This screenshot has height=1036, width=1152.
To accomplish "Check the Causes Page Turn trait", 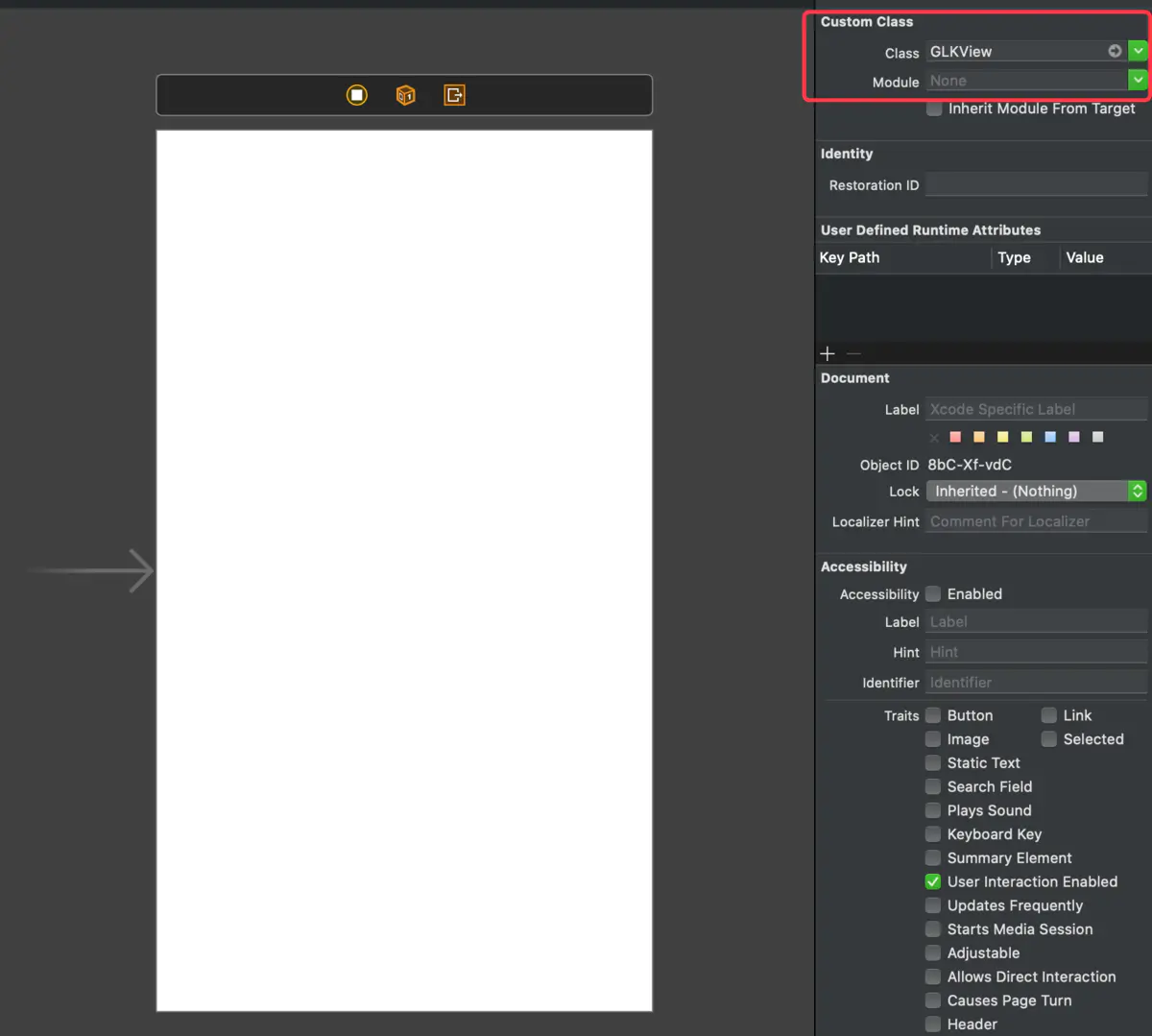I will 933,1000.
